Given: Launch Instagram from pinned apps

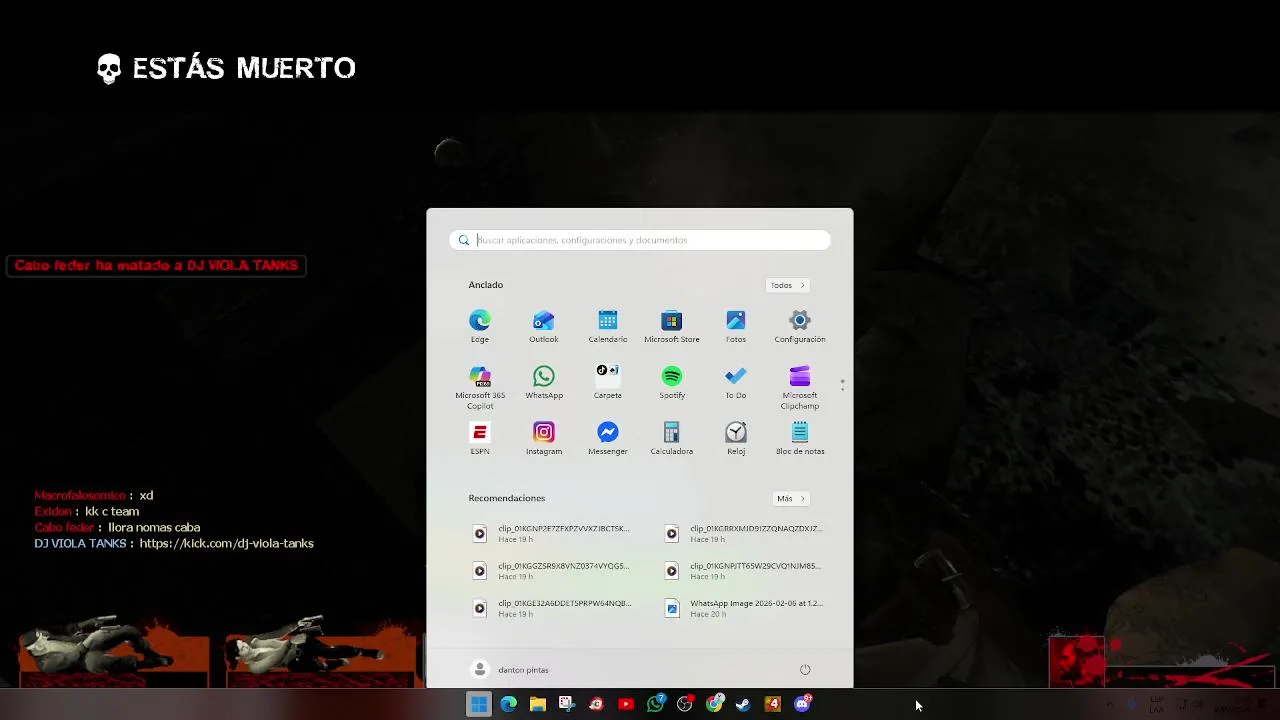Looking at the screenshot, I should (x=544, y=438).
